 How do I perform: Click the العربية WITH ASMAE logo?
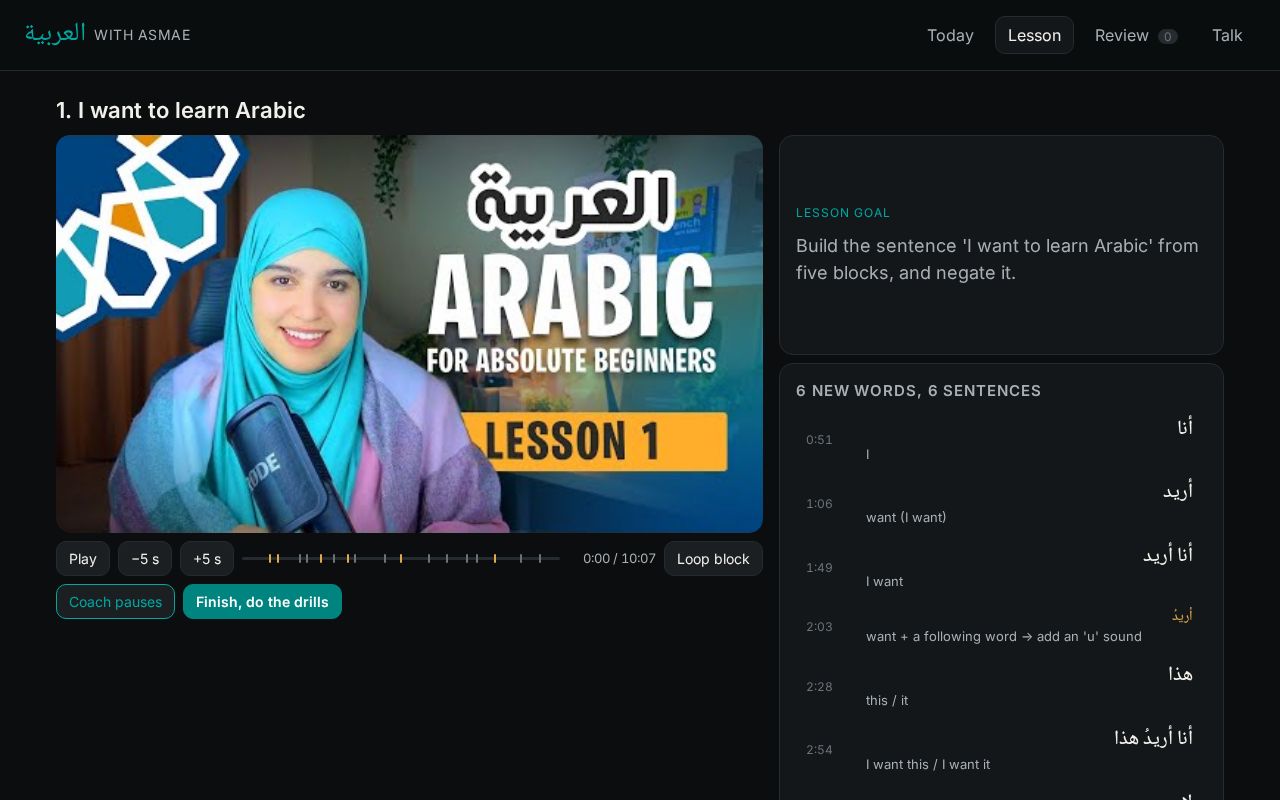108,34
